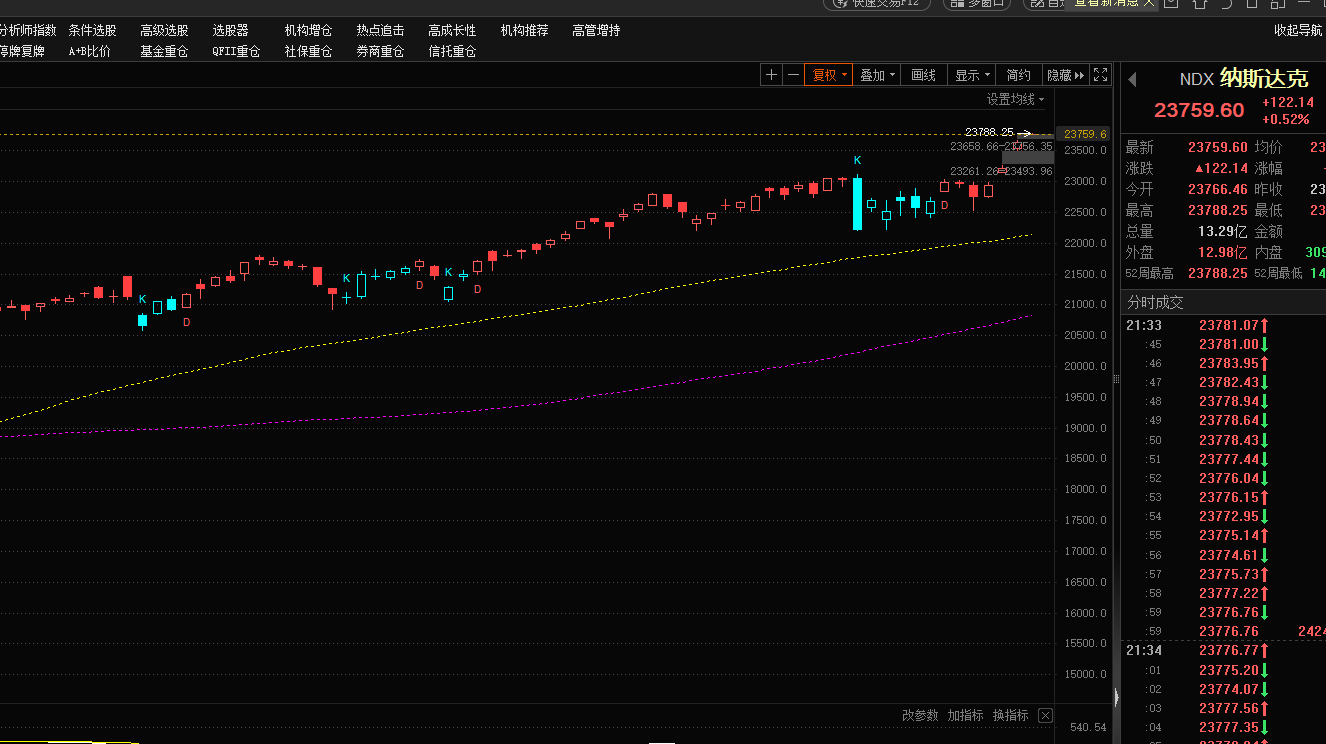
Task: Select the 21:33 trade row 23781.07
Action: (1224, 325)
